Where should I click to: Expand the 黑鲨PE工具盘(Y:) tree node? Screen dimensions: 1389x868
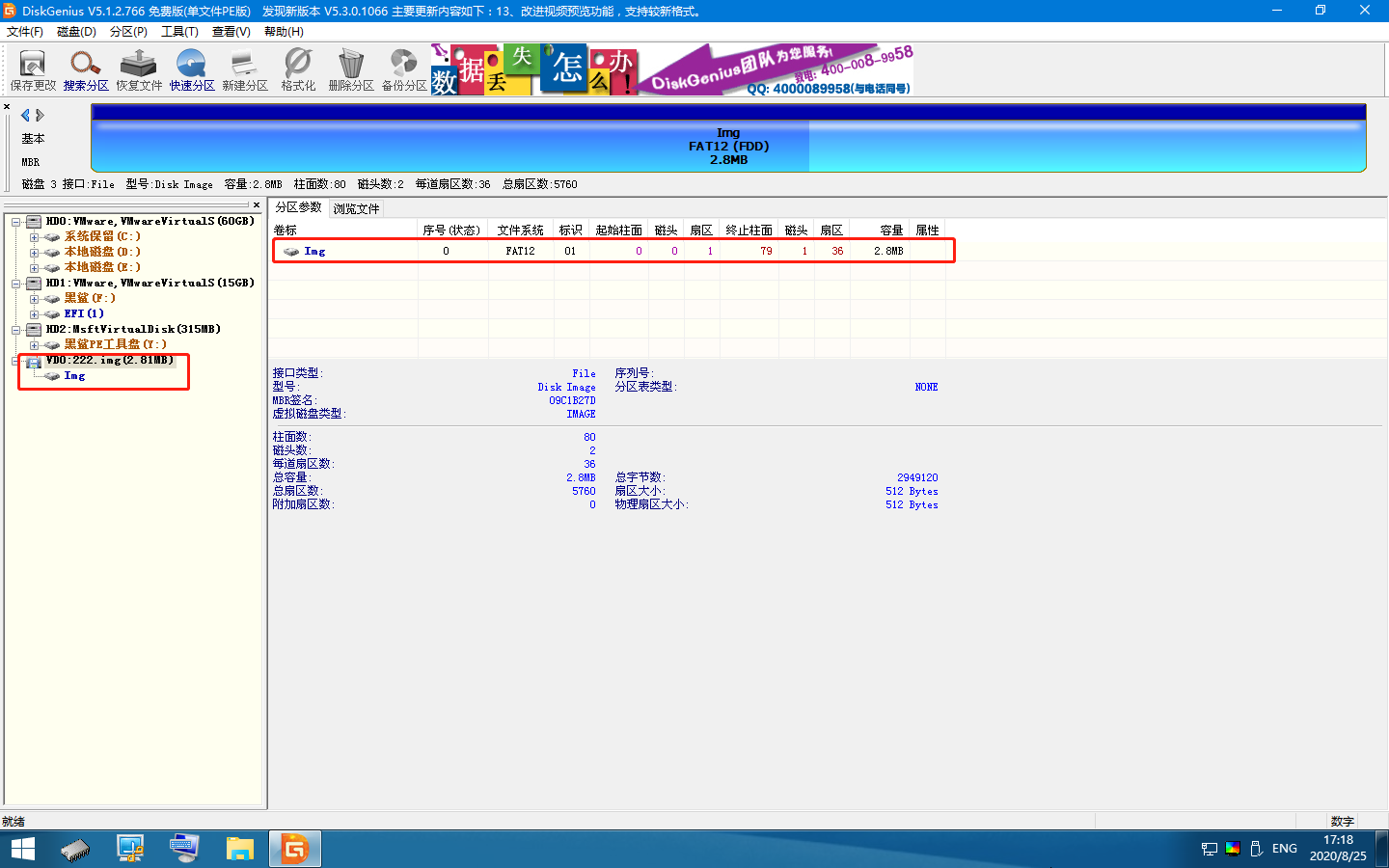tap(34, 345)
